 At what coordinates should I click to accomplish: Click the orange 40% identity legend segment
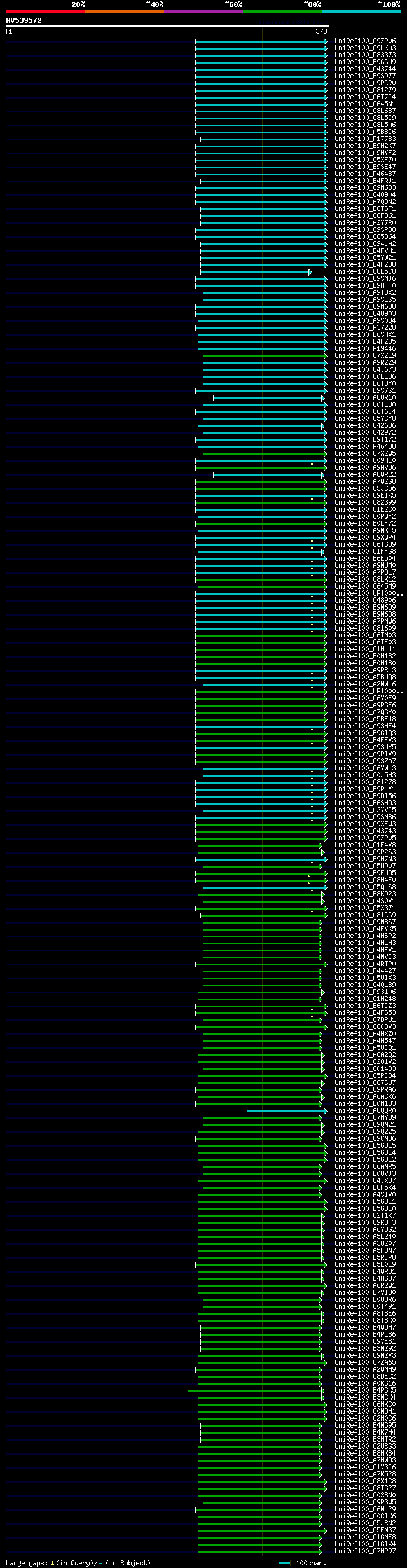pyautogui.click(x=125, y=11)
